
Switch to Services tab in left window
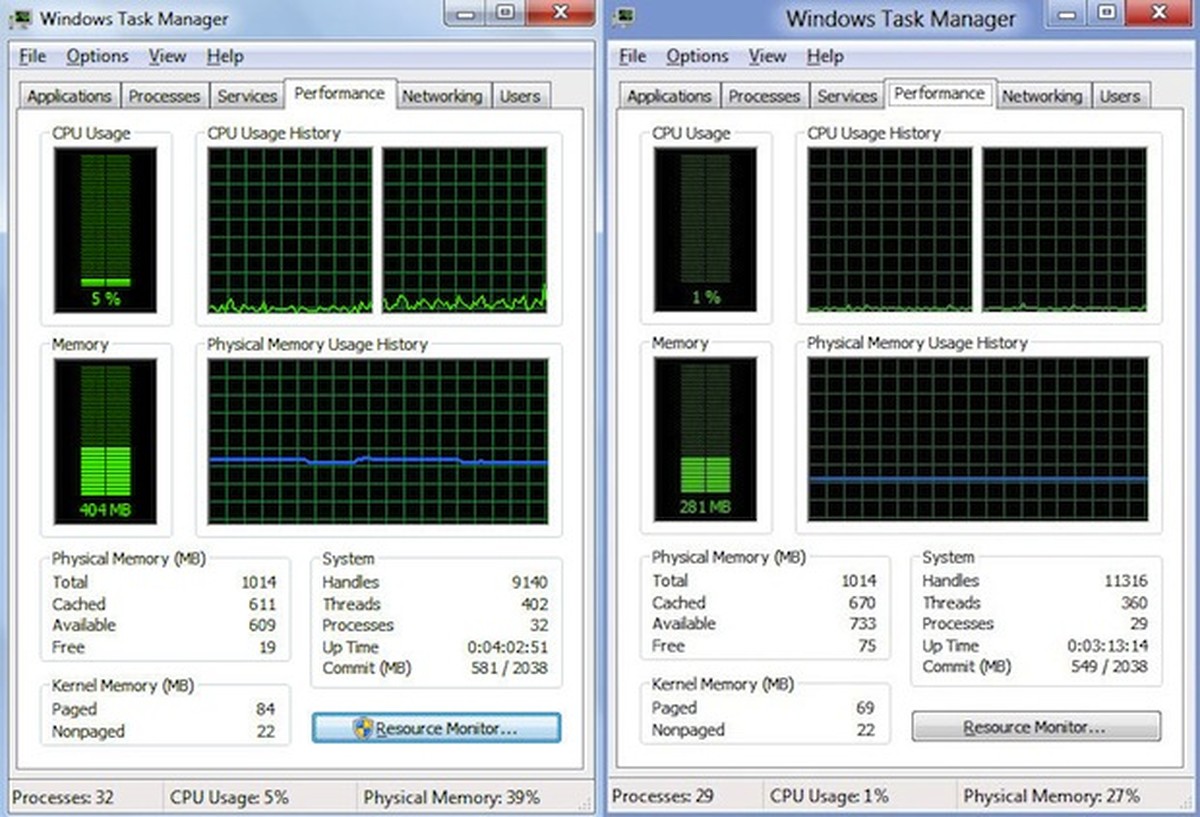[x=247, y=96]
